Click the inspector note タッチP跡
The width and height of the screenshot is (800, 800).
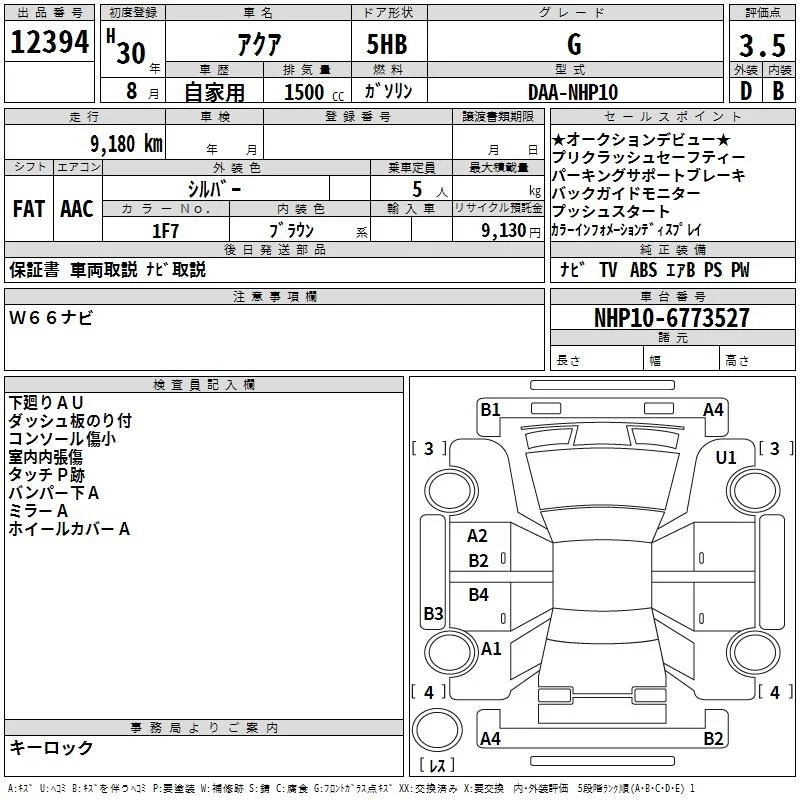pos(46,474)
